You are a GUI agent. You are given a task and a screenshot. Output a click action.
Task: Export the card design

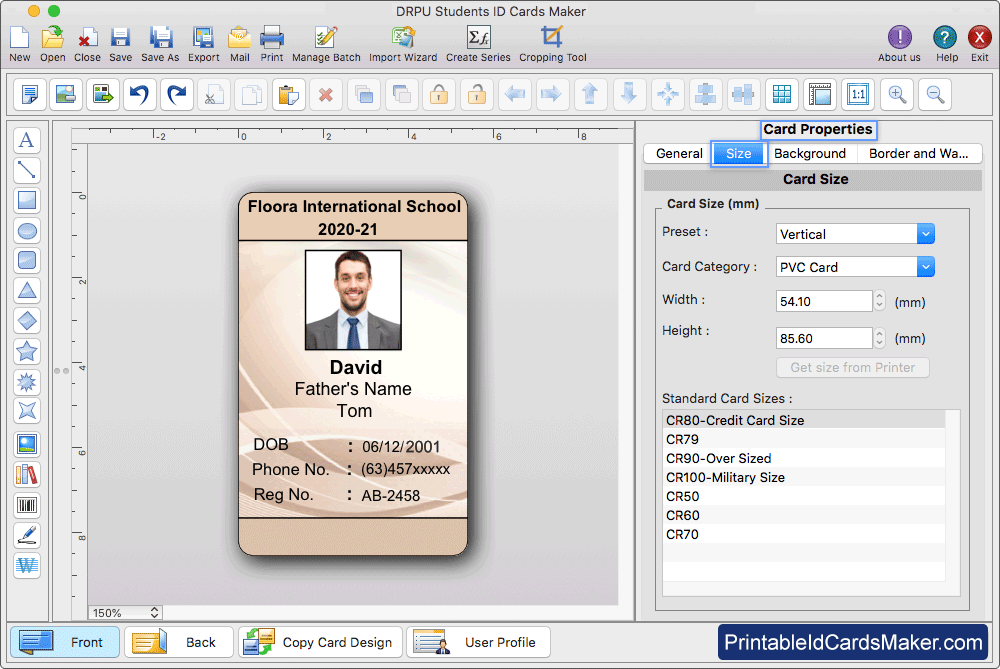(203, 43)
